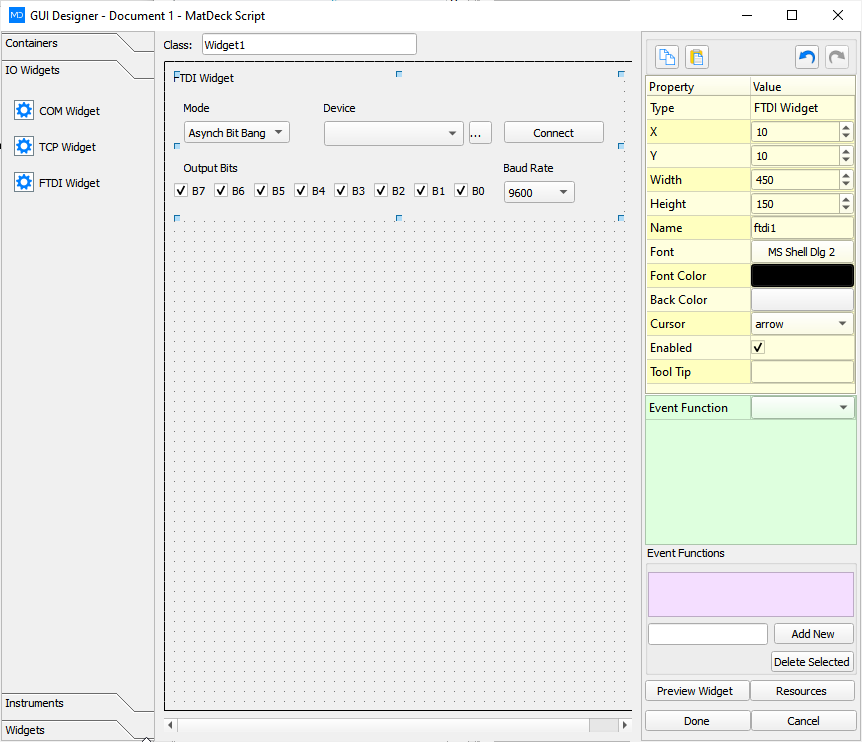
Task: Click the redo arrow icon
Action: (x=836, y=57)
